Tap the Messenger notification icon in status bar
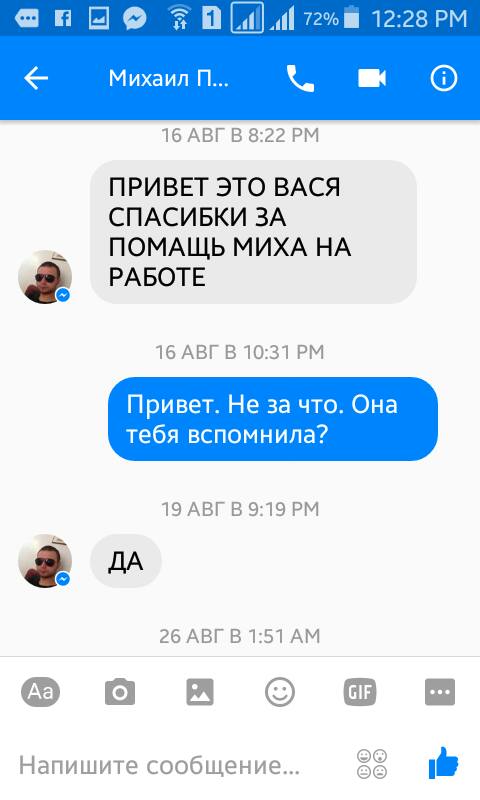 135,19
